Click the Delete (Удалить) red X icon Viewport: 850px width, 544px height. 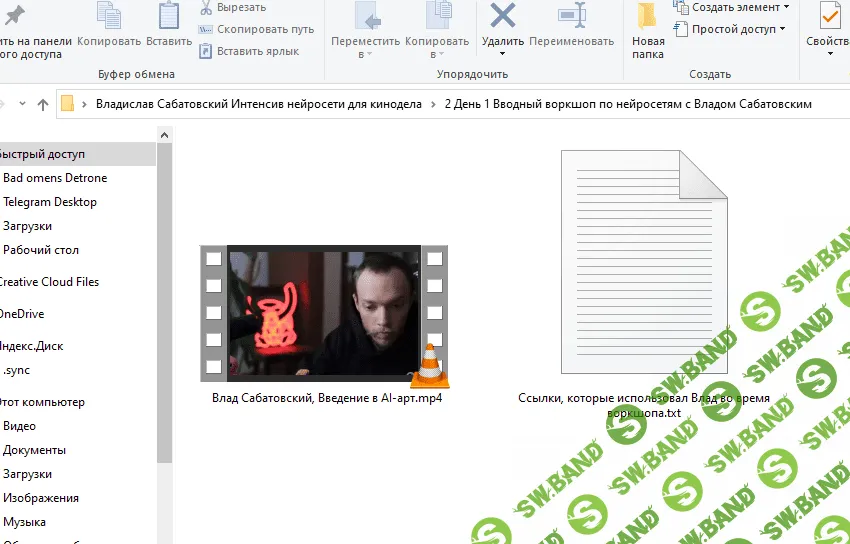pyautogui.click(x=502, y=17)
